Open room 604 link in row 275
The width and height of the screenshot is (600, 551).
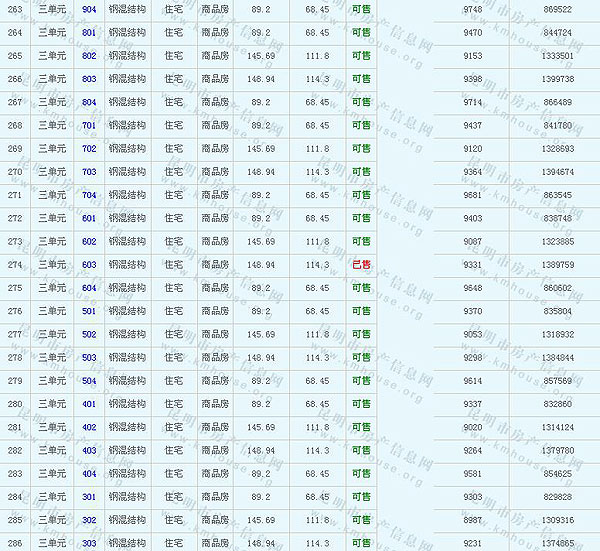coord(89,288)
